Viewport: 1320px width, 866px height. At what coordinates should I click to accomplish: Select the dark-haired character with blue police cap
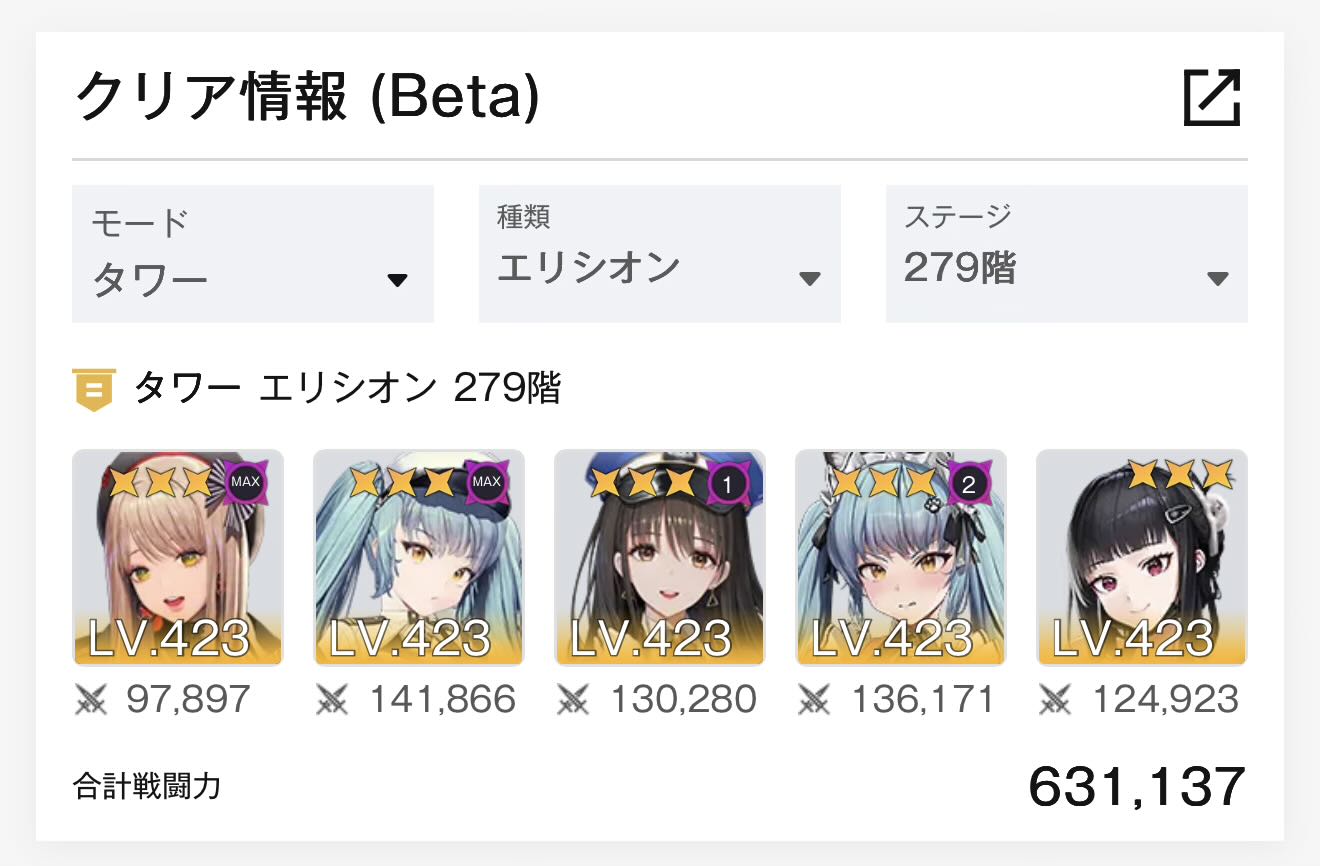[x=660, y=558]
